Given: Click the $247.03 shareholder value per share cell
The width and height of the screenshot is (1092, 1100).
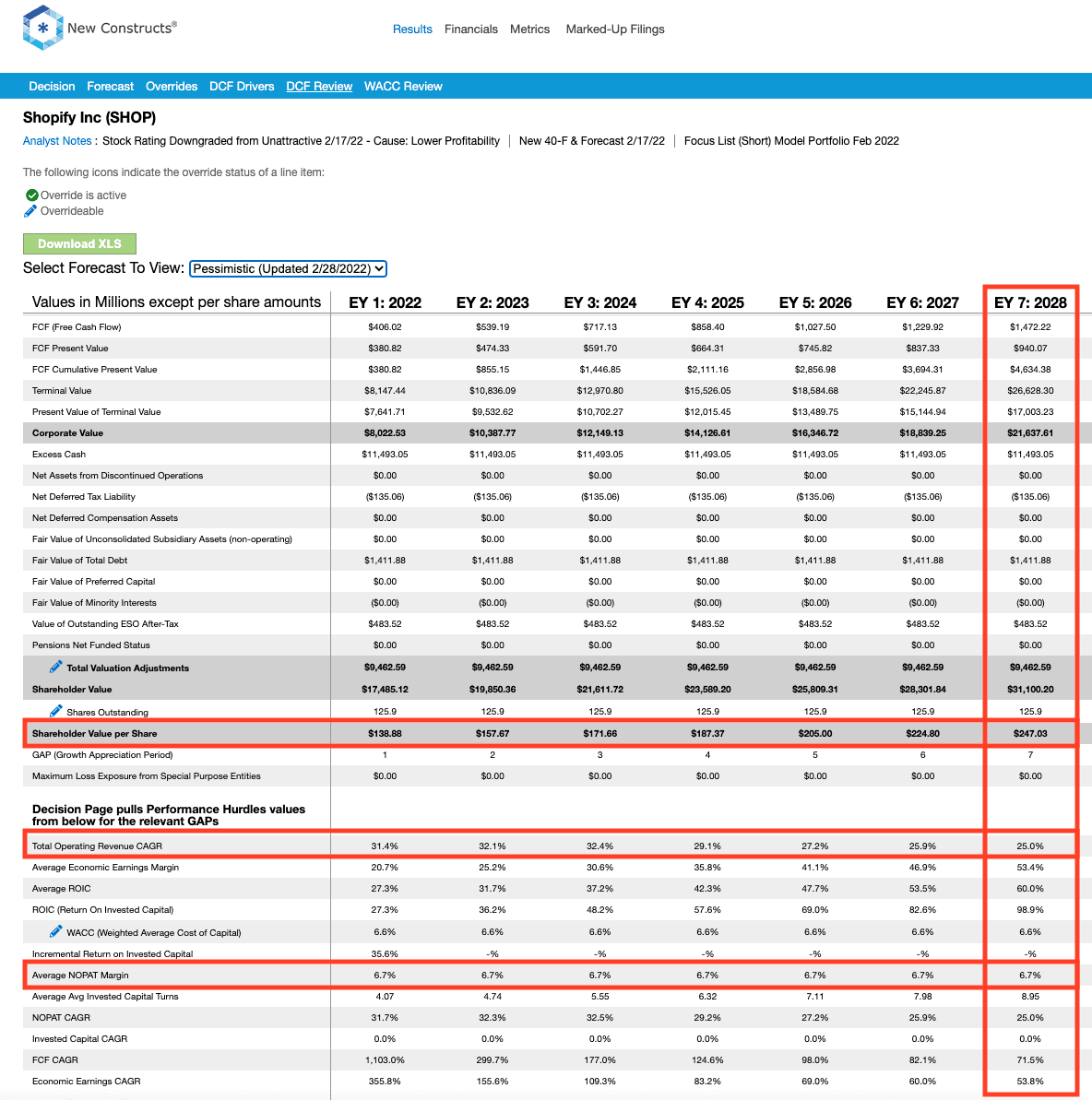Looking at the screenshot, I should tap(1030, 733).
